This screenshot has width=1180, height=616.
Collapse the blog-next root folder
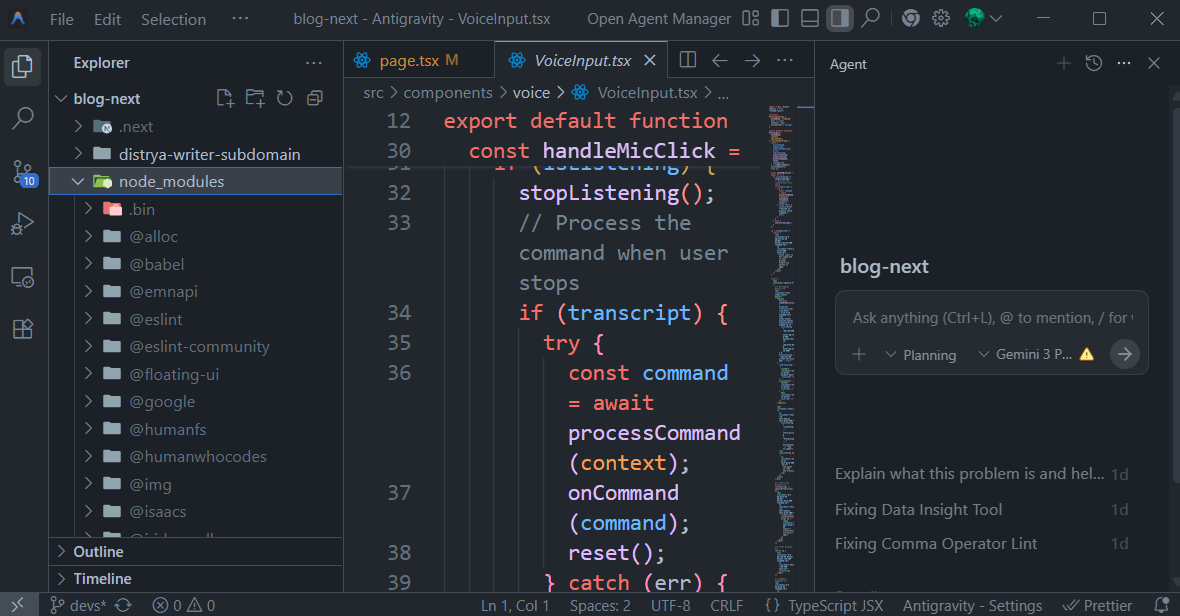click(62, 99)
